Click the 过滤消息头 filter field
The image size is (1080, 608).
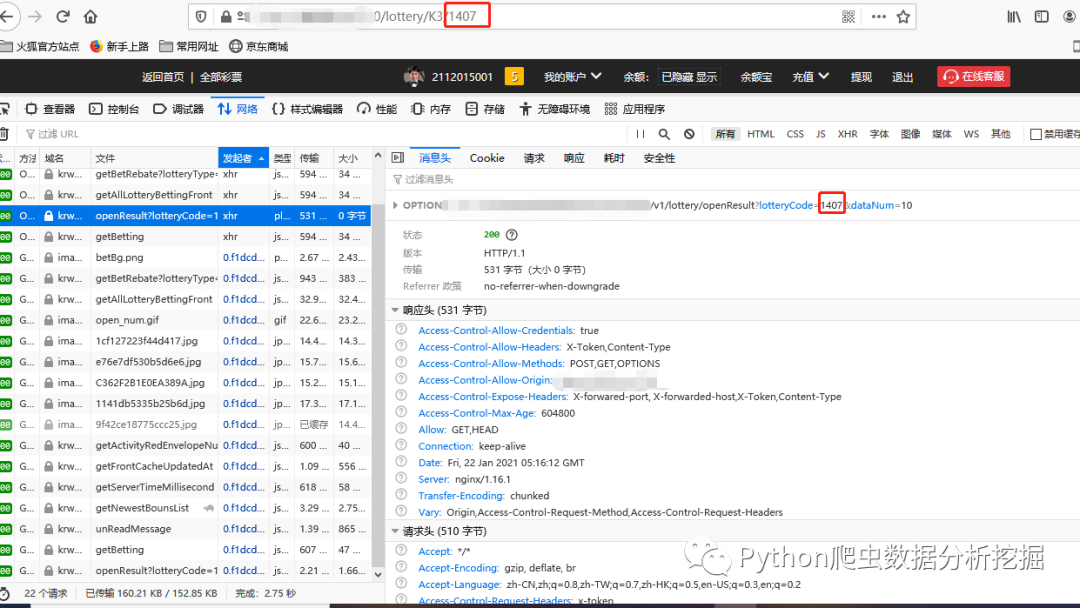734,179
